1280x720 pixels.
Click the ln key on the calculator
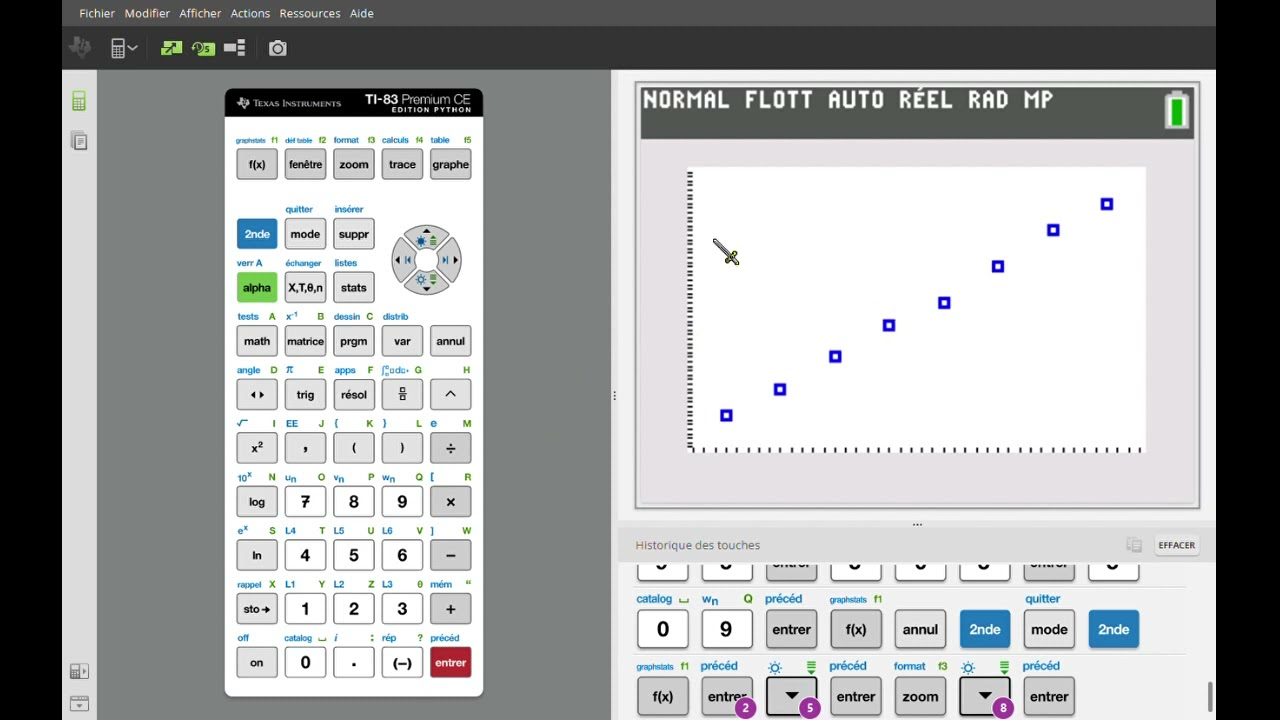pos(257,555)
